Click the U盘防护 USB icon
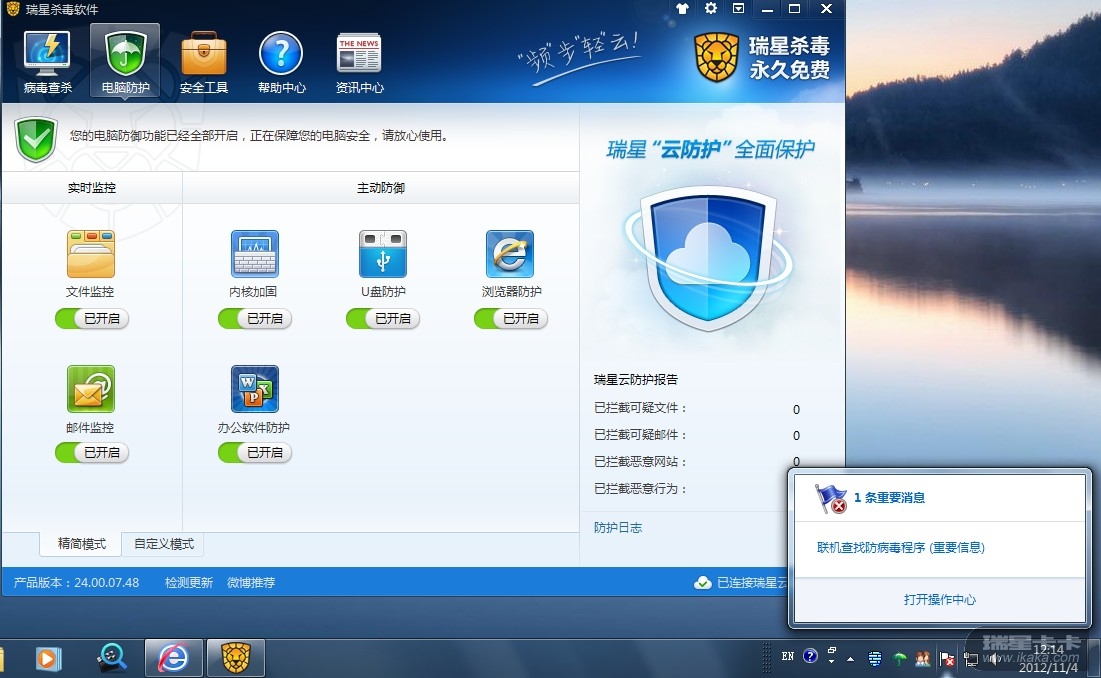Viewport: 1101px width, 678px height. (x=383, y=254)
